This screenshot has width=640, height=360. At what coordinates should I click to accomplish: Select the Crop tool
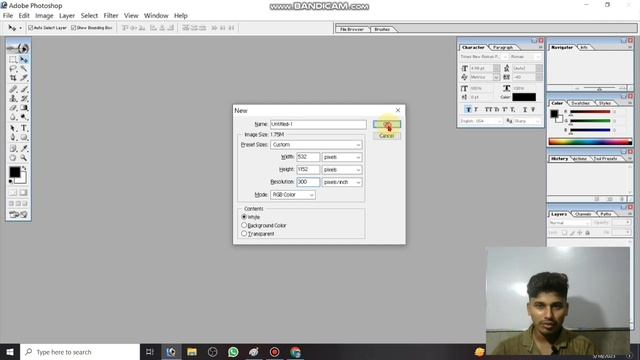click(x=13, y=78)
